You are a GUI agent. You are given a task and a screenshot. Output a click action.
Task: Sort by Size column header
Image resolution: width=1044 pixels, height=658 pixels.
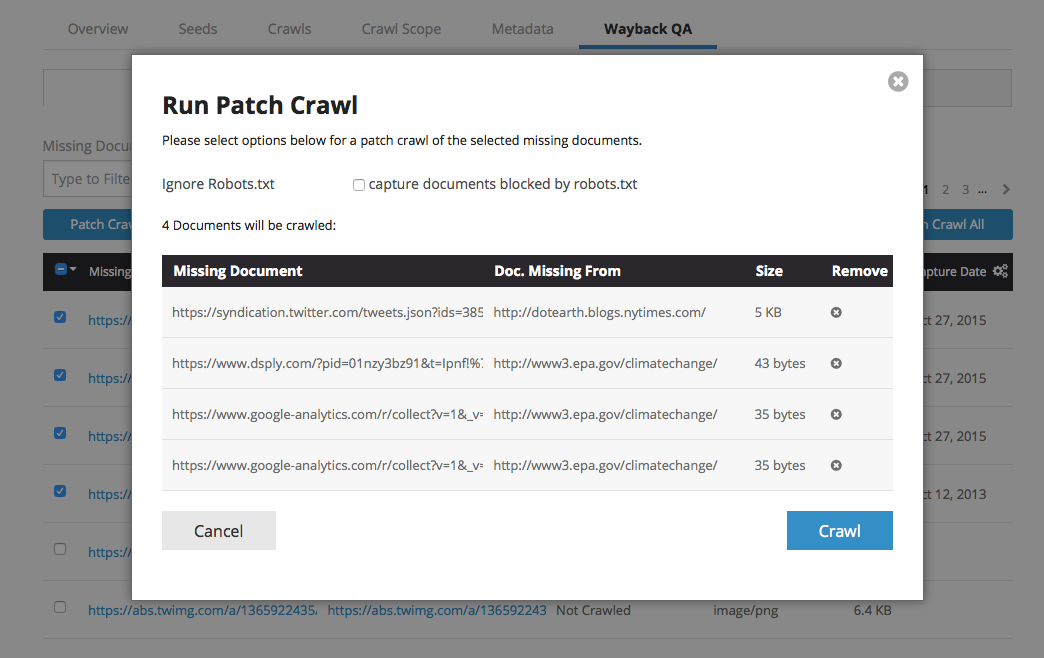tap(768, 271)
